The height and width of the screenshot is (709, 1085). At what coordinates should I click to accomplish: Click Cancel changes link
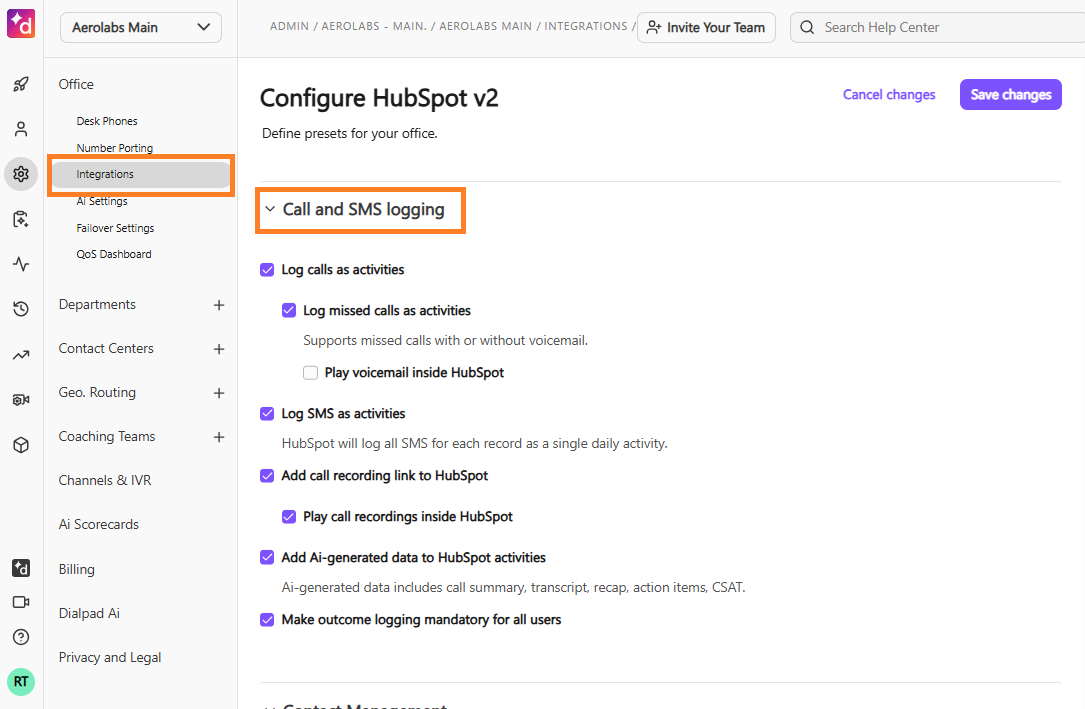pyautogui.click(x=888, y=95)
